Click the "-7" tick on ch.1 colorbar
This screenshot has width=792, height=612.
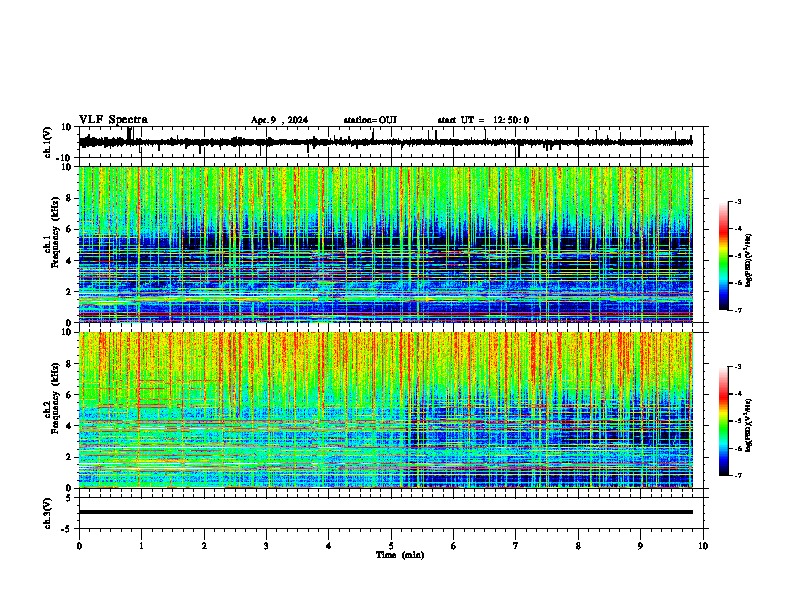(737, 310)
